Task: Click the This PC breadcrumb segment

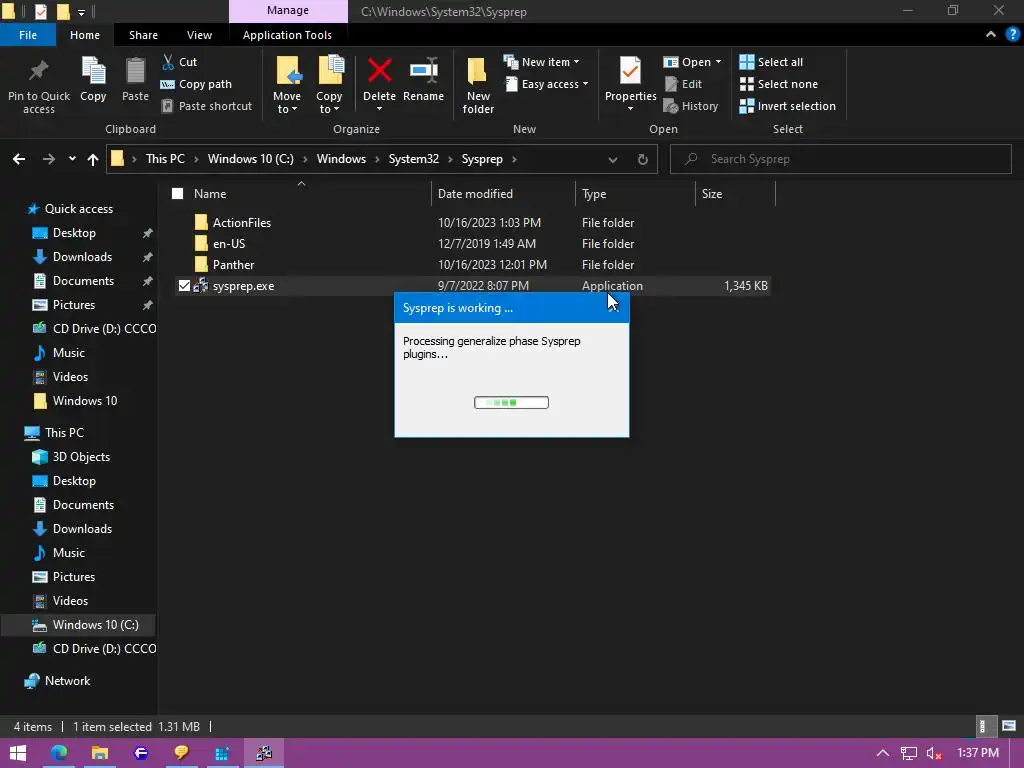Action: point(165,159)
